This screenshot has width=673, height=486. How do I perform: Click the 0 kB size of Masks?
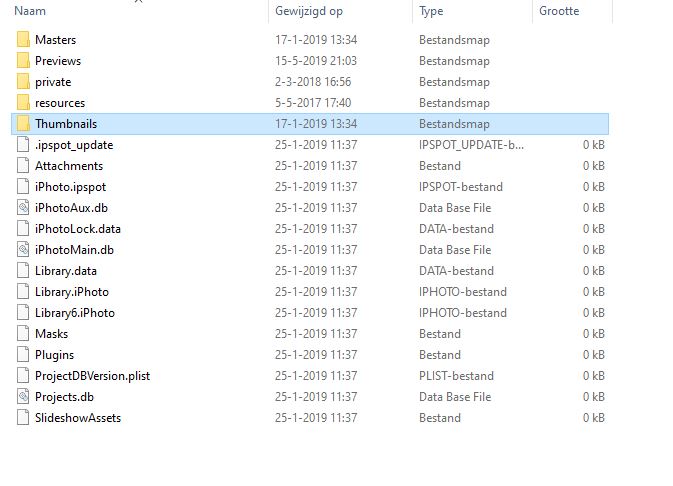(x=594, y=334)
